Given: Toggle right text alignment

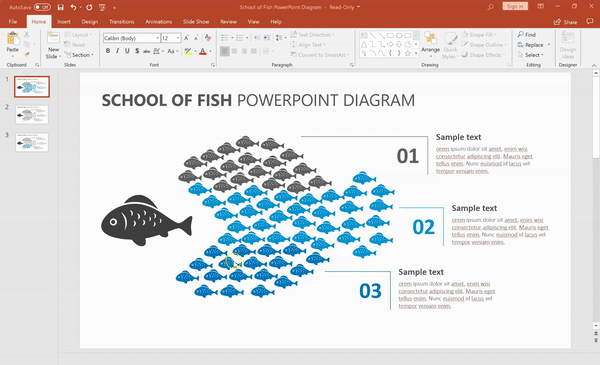Looking at the screenshot, I should point(244,51).
